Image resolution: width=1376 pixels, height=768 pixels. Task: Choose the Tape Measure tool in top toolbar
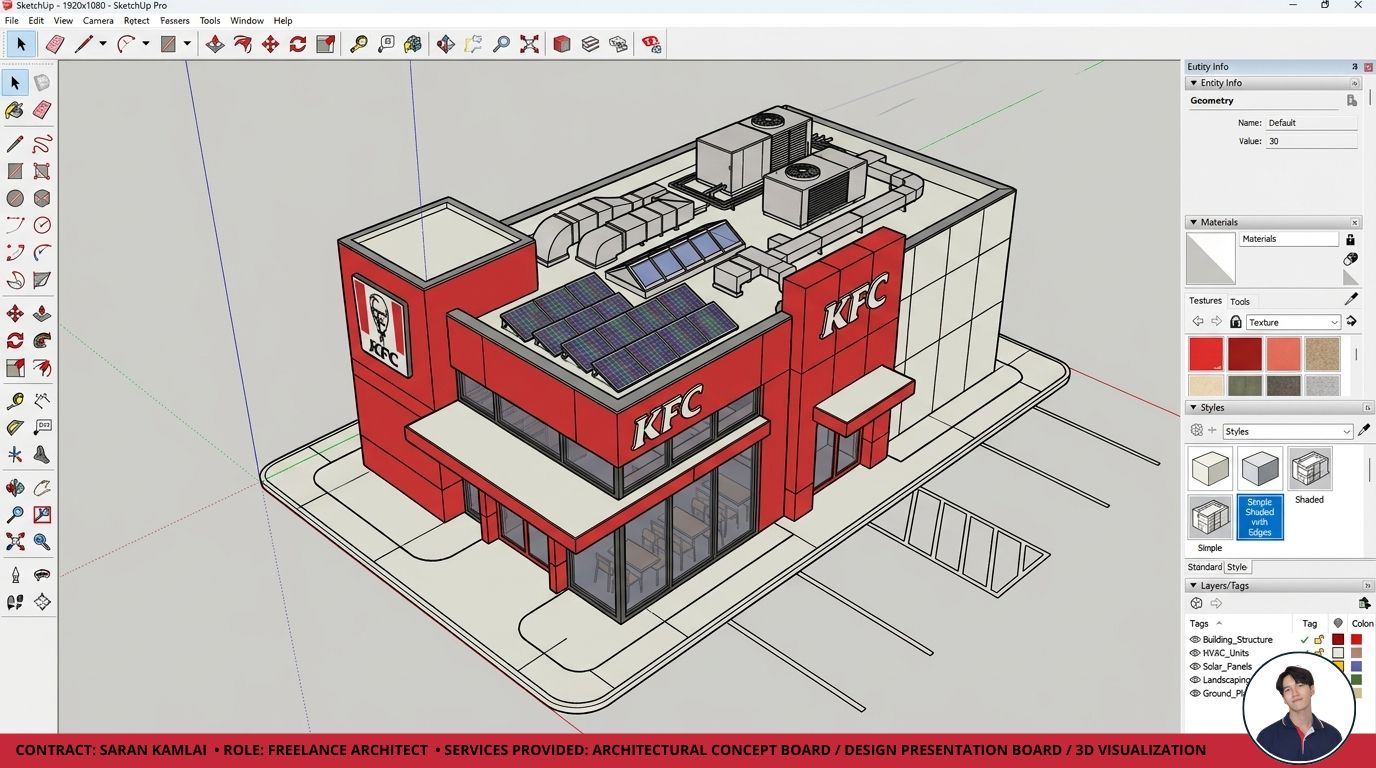(358, 44)
